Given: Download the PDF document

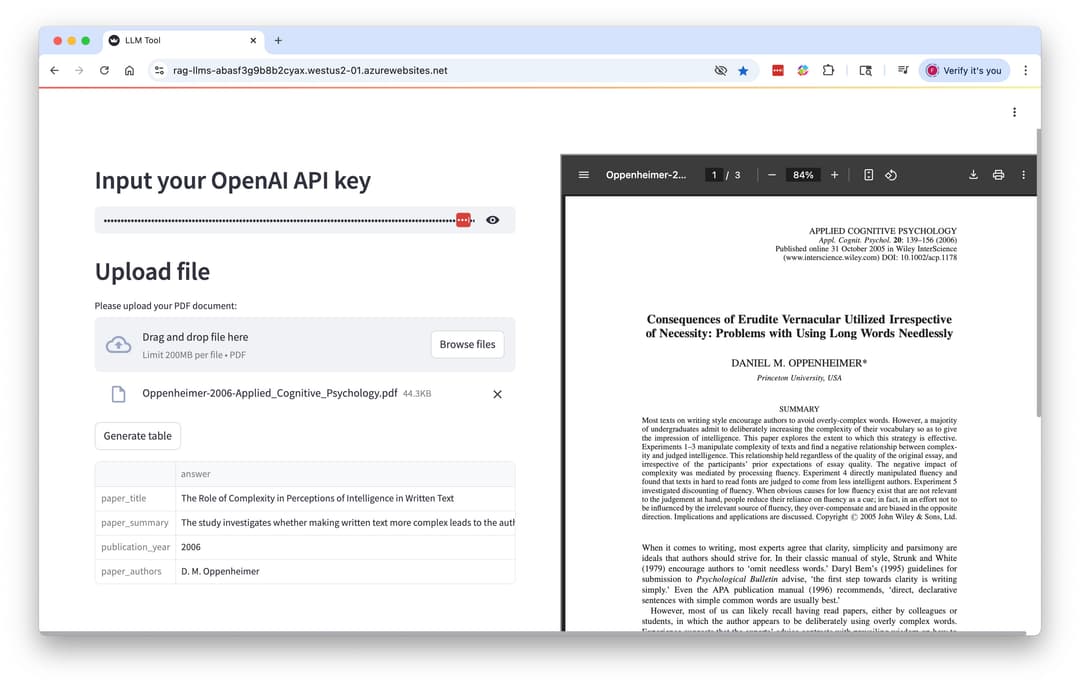Looking at the screenshot, I should click(x=973, y=175).
